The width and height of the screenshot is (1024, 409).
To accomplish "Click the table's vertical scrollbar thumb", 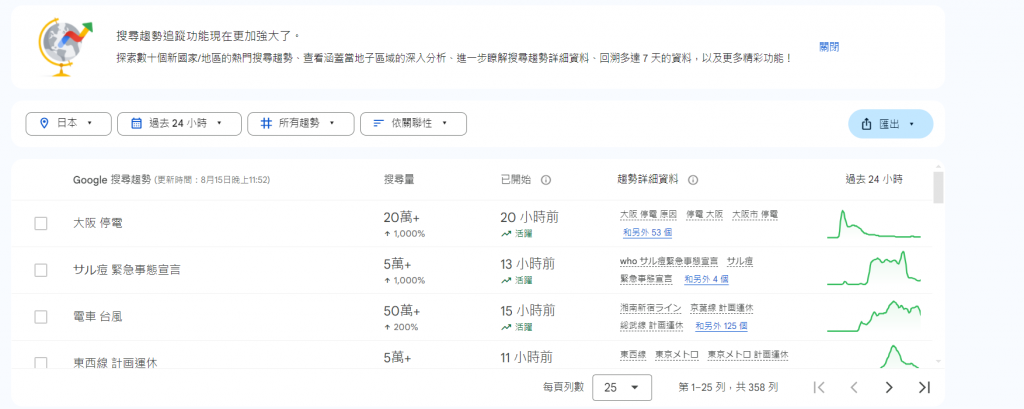I will pos(938,188).
